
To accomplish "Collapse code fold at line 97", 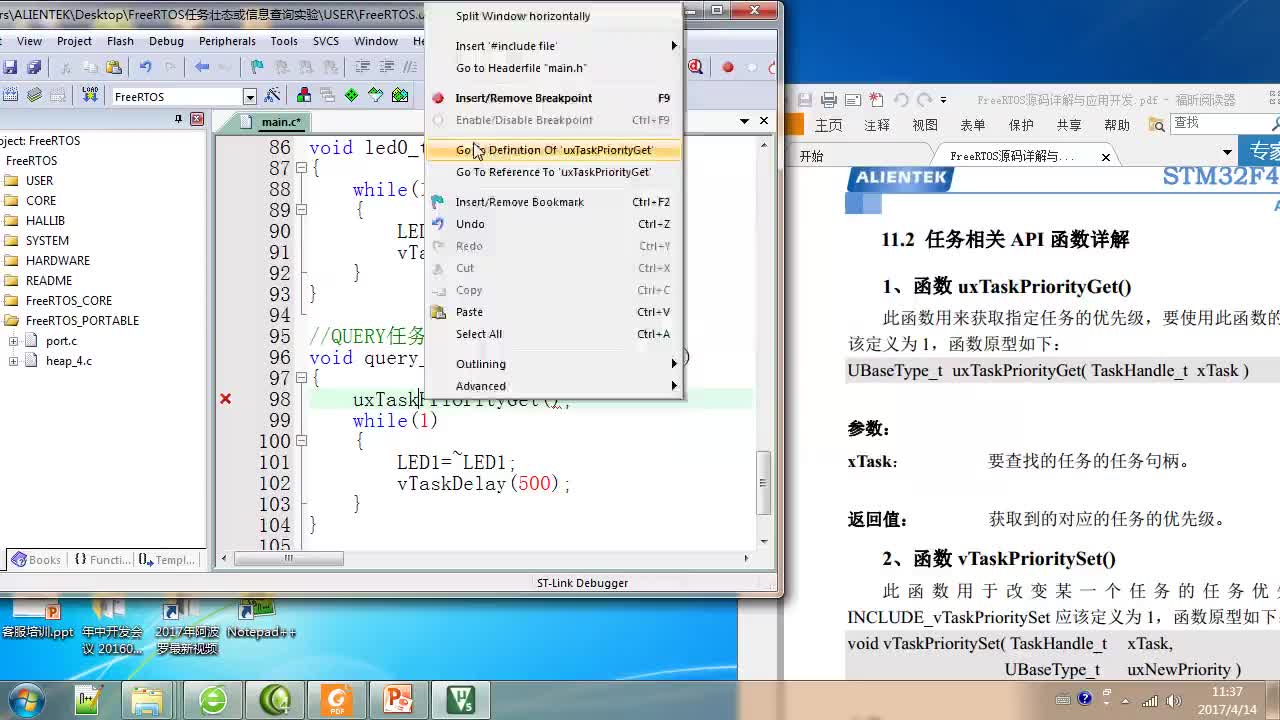I will (x=301, y=379).
